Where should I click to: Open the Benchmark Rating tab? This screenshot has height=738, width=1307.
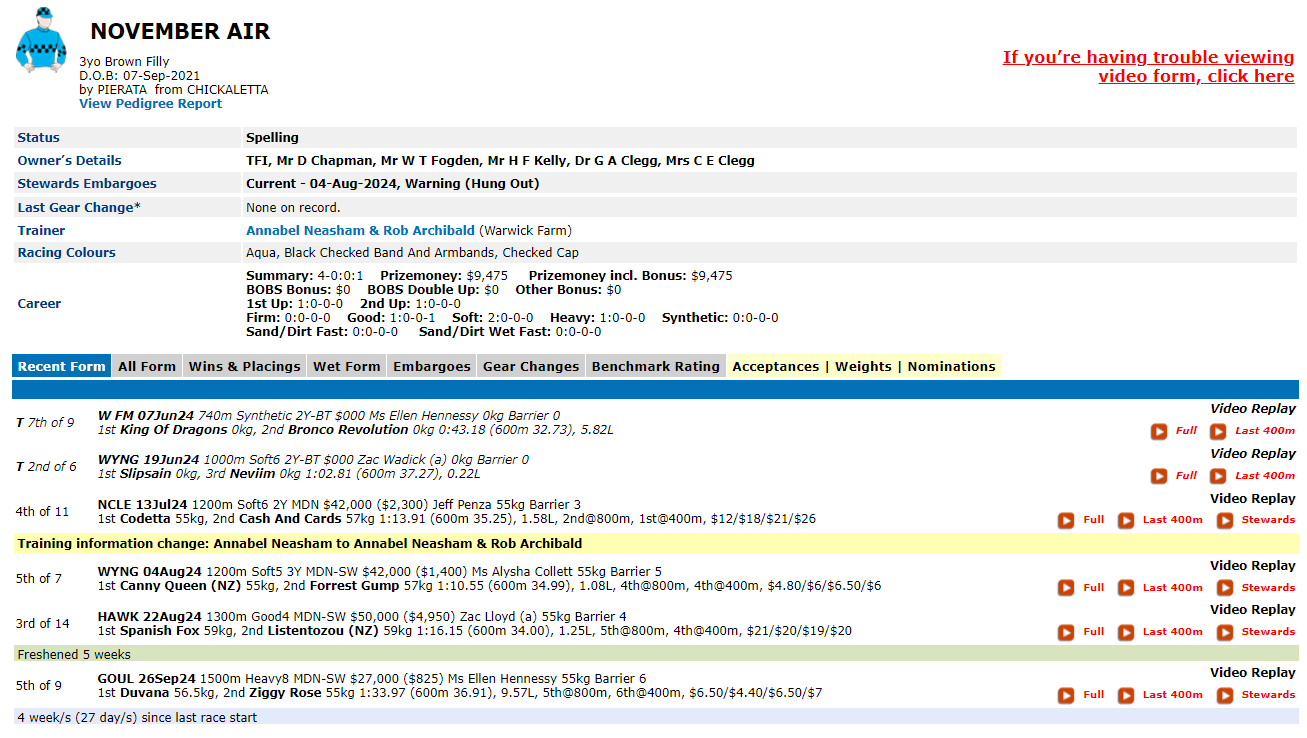[x=655, y=367]
